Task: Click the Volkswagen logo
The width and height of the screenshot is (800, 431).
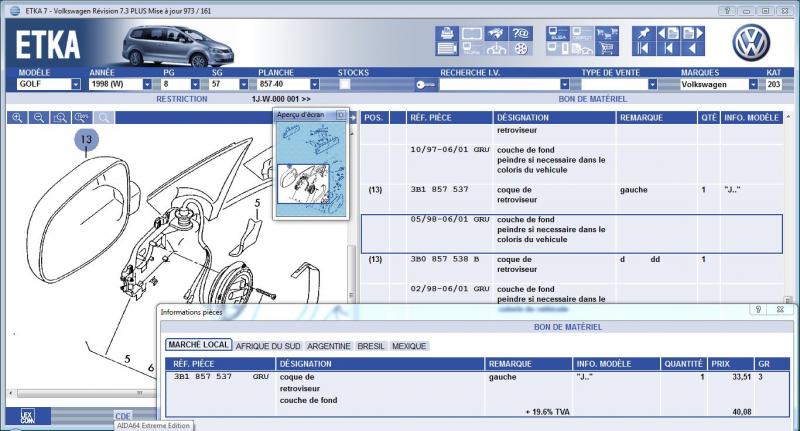Action: (751, 42)
